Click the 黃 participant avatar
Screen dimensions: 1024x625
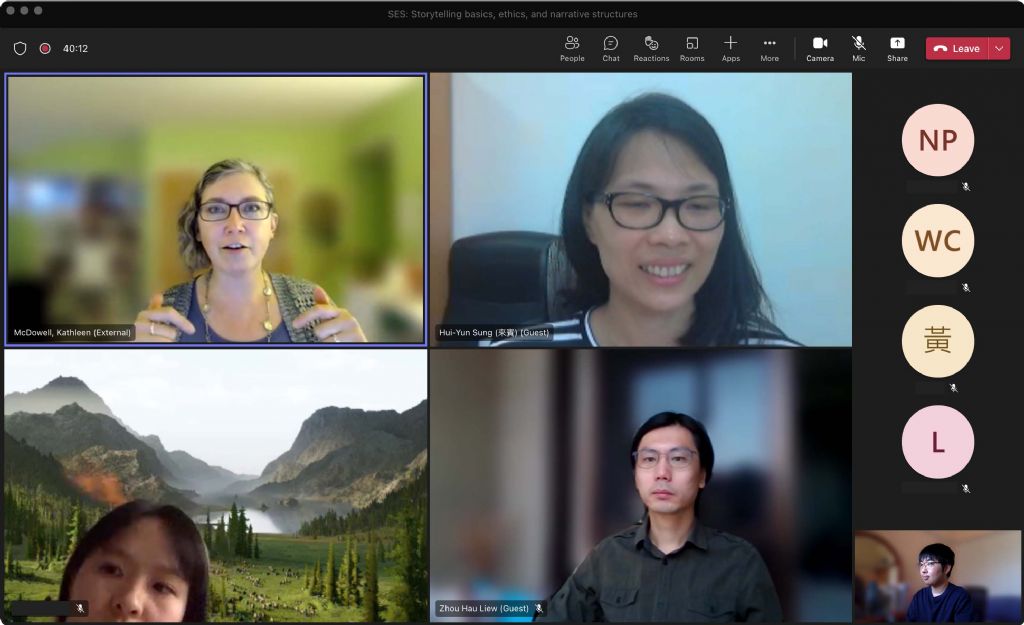(x=938, y=341)
